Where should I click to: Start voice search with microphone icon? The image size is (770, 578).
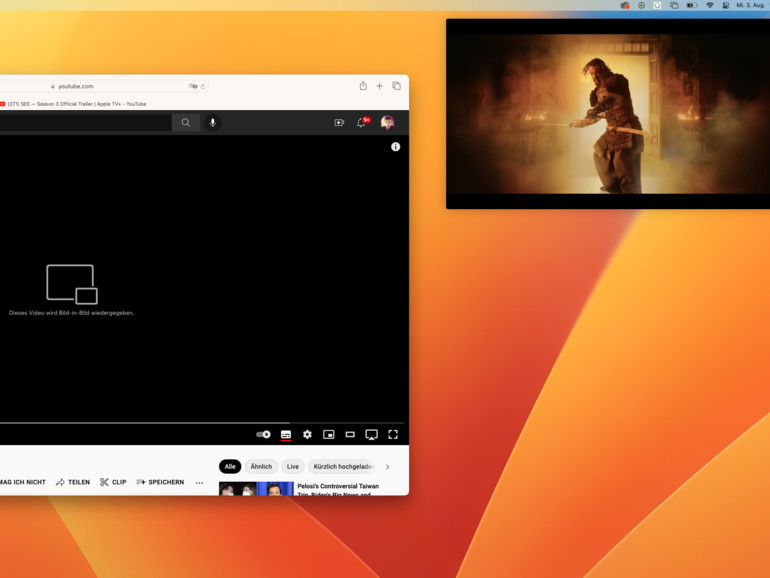213,122
